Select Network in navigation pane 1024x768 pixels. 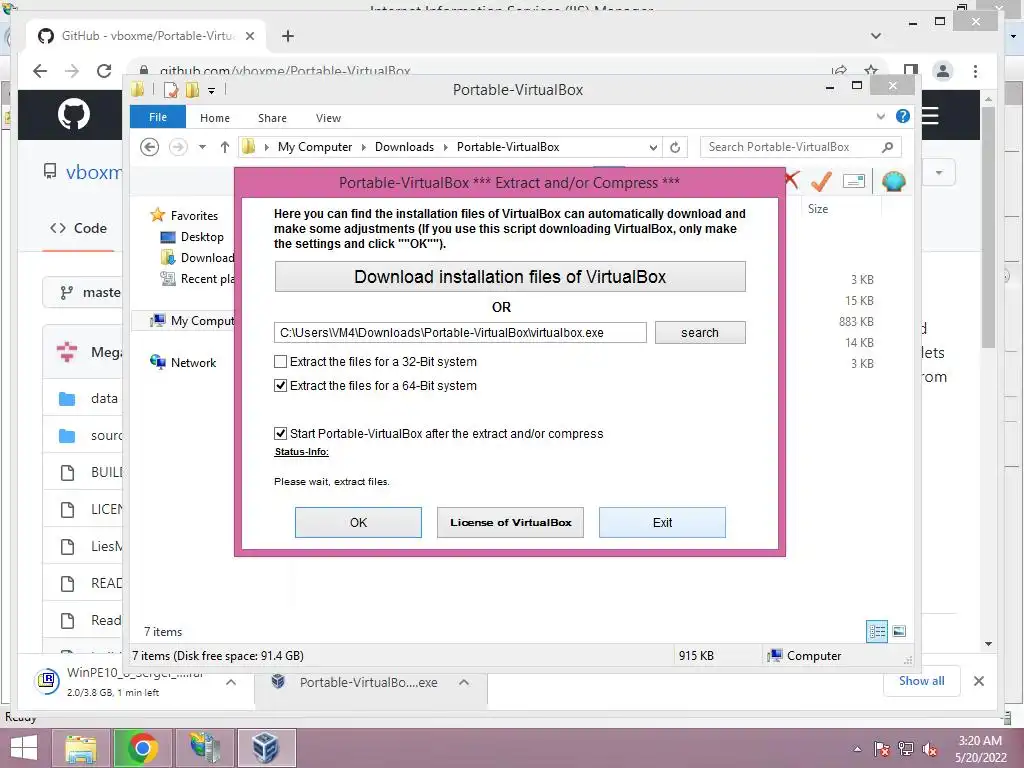click(184, 362)
